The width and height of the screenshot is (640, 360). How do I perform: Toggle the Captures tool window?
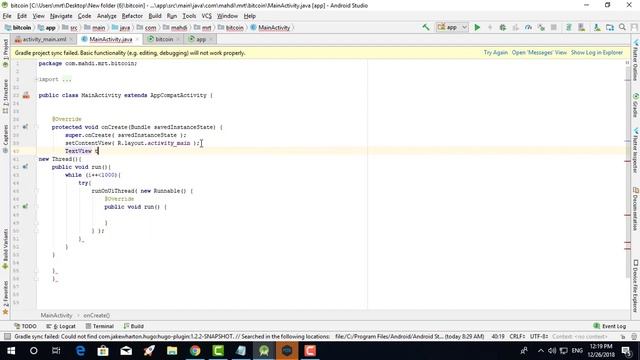point(5,139)
